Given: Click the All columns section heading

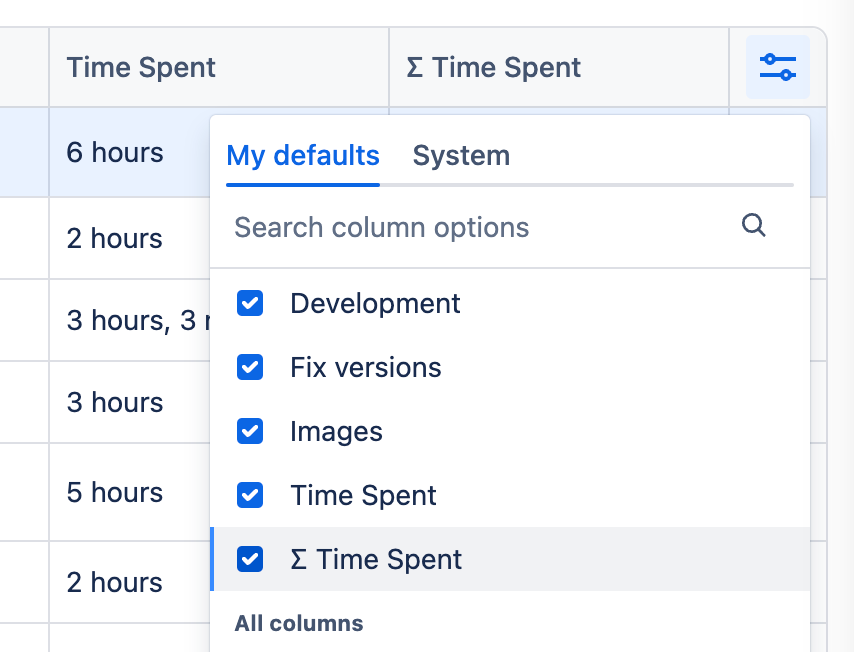Looking at the screenshot, I should click(299, 624).
